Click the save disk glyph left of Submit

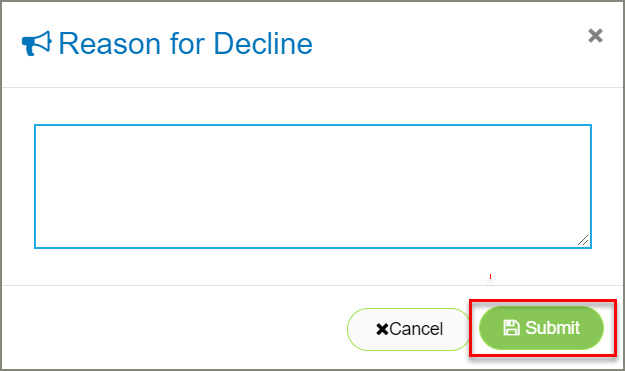tap(511, 328)
